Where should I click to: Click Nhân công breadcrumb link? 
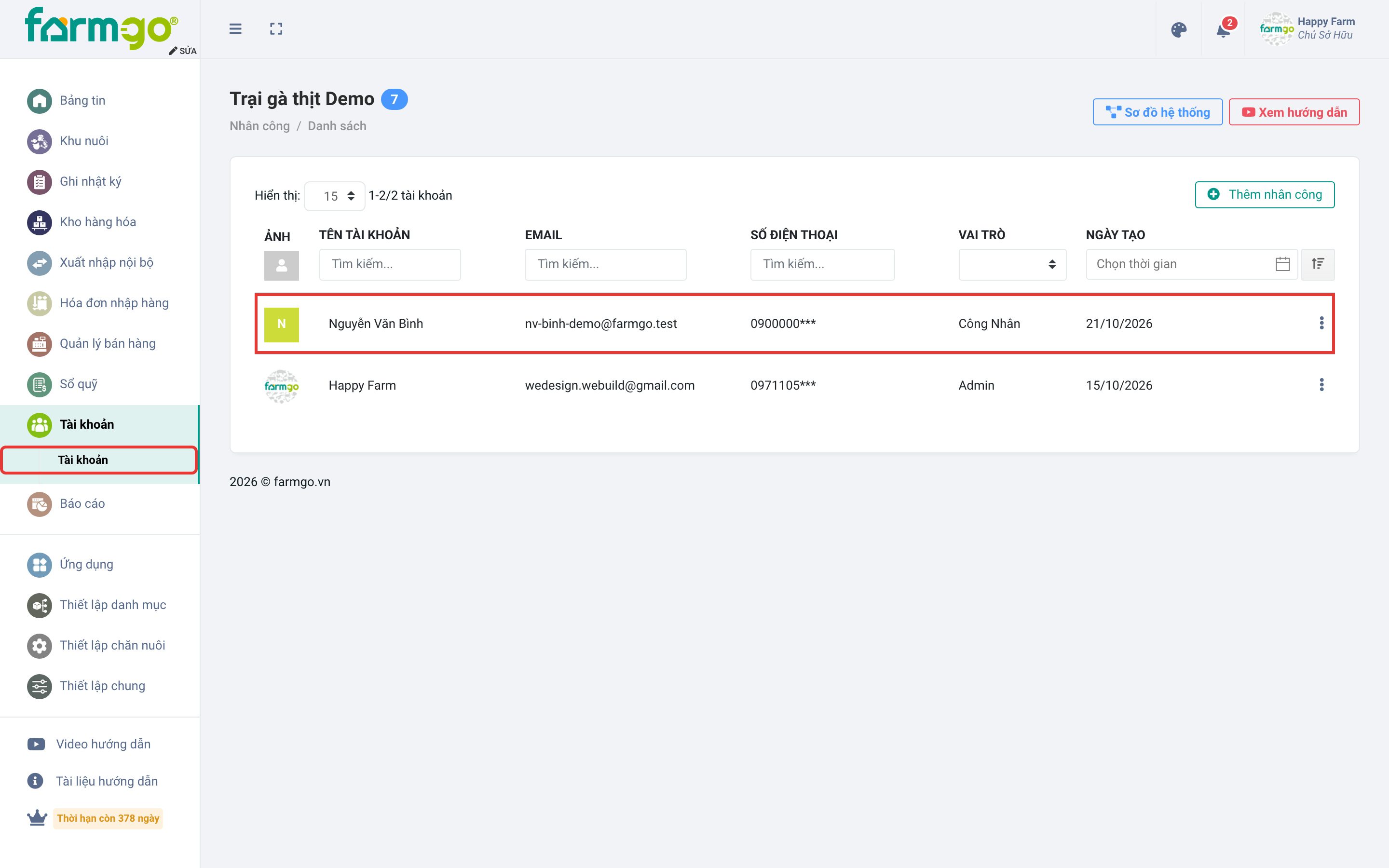(259, 126)
